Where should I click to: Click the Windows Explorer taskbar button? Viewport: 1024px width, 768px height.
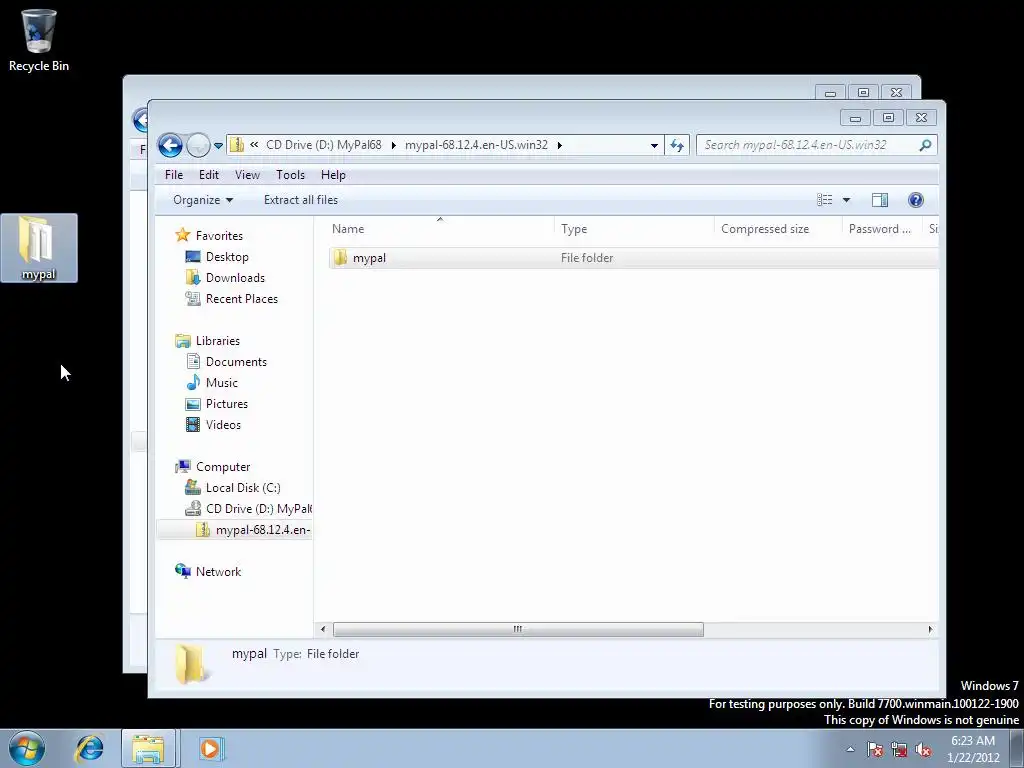(x=148, y=748)
